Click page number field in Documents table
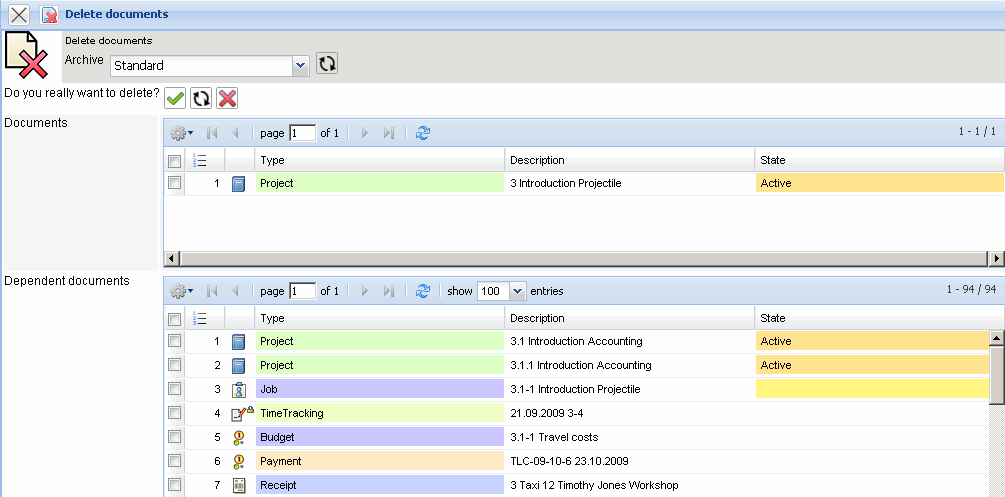This screenshot has width=1005, height=497. [x=302, y=133]
